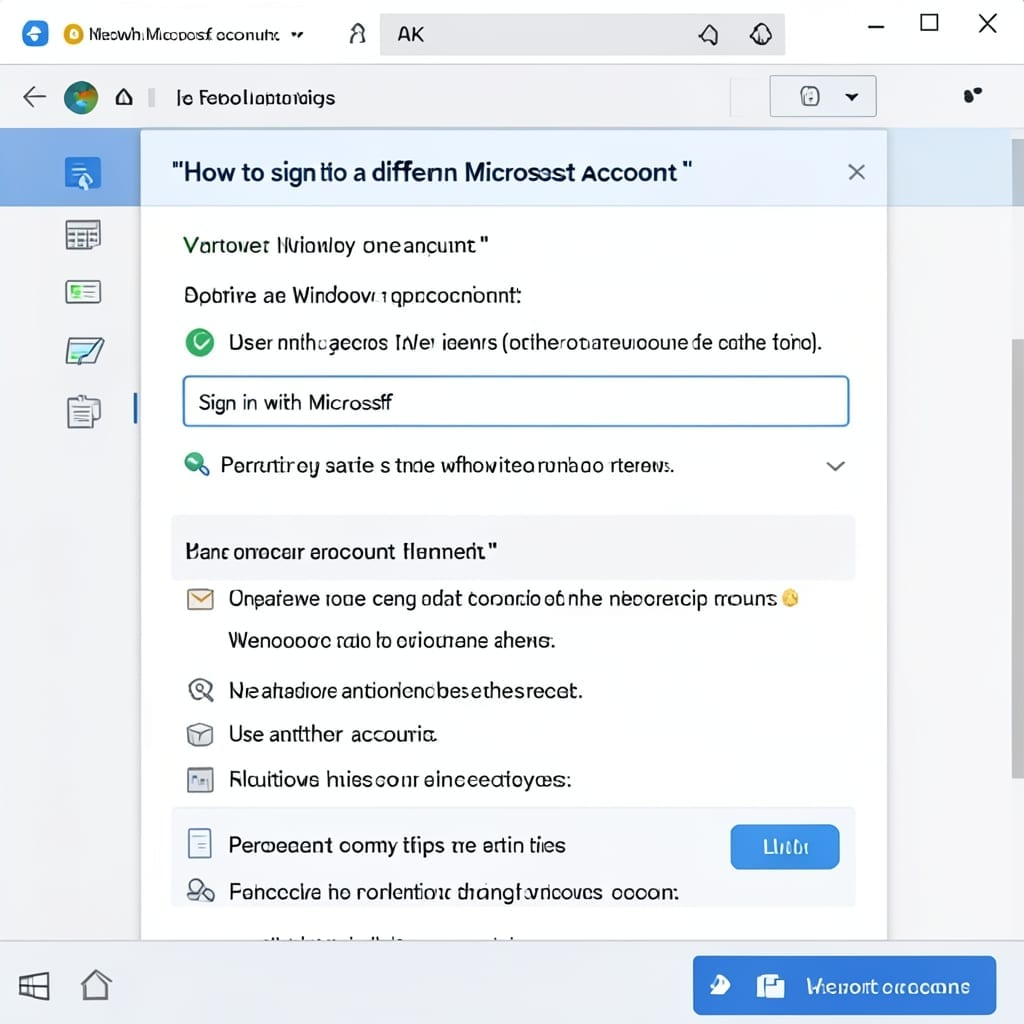Click the 'Sign in with Microssff' field
Viewport: 1024px width, 1024px height.
click(x=516, y=402)
